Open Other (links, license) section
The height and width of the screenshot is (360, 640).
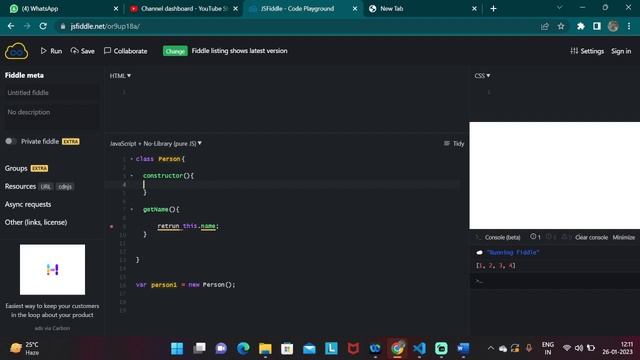click(x=36, y=222)
